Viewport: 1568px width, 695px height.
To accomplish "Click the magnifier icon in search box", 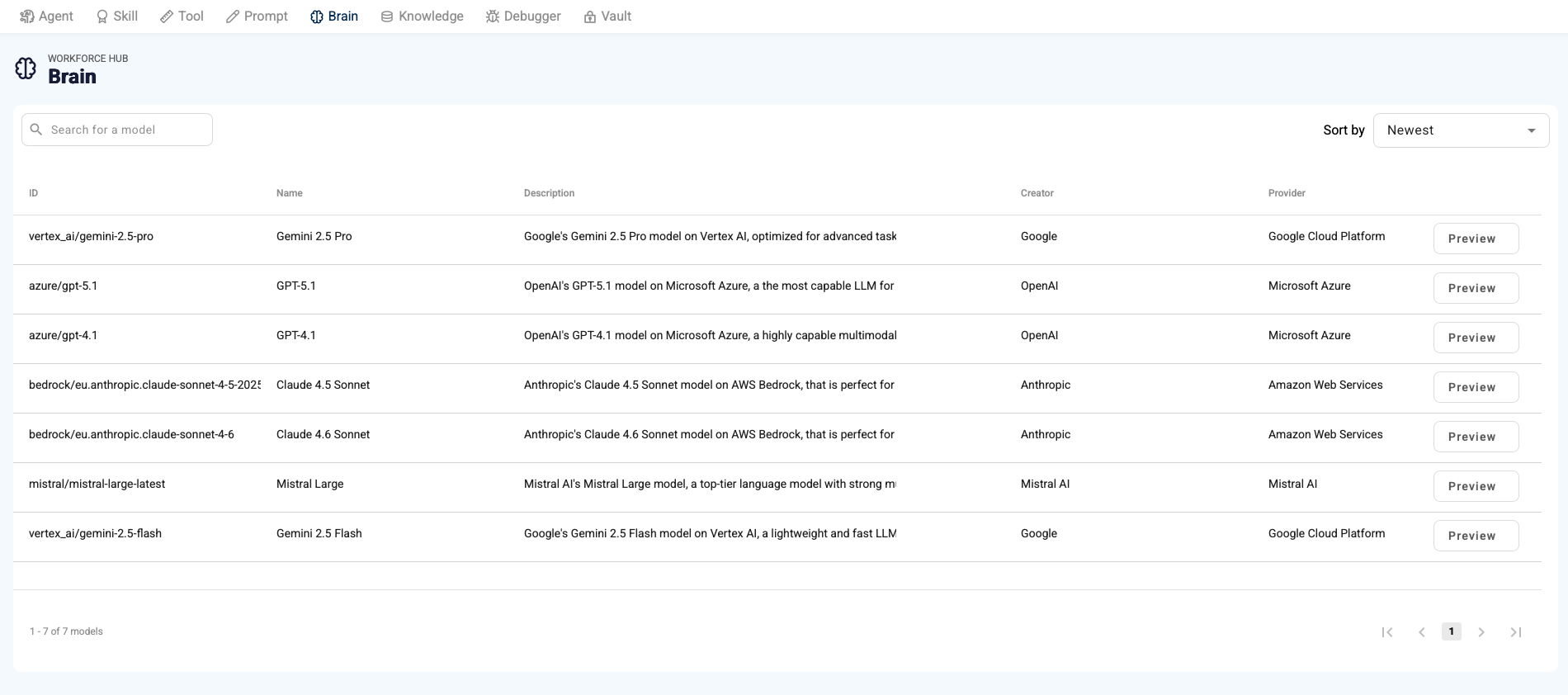I will click(36, 130).
